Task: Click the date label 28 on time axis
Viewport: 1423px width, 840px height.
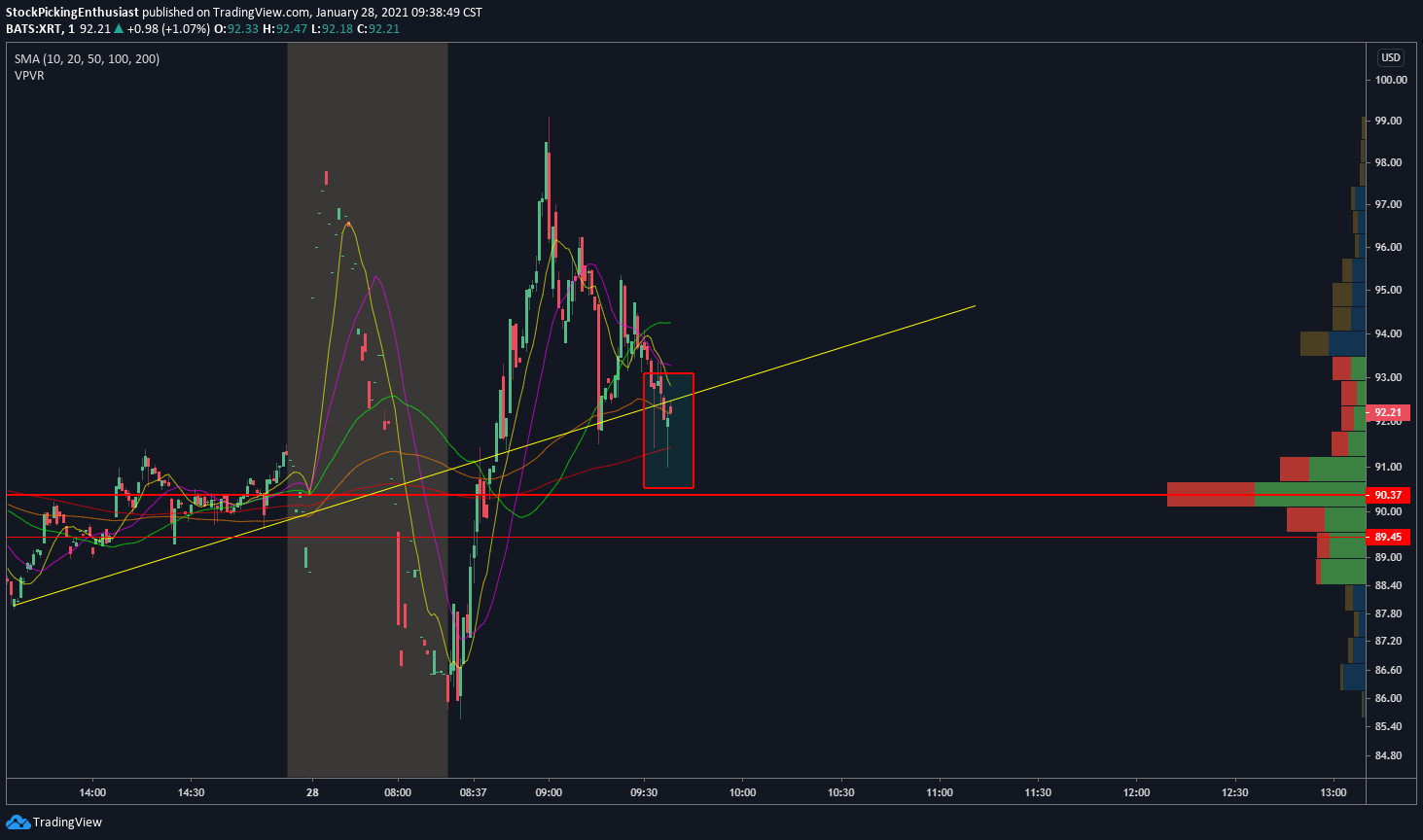Action: (x=312, y=792)
